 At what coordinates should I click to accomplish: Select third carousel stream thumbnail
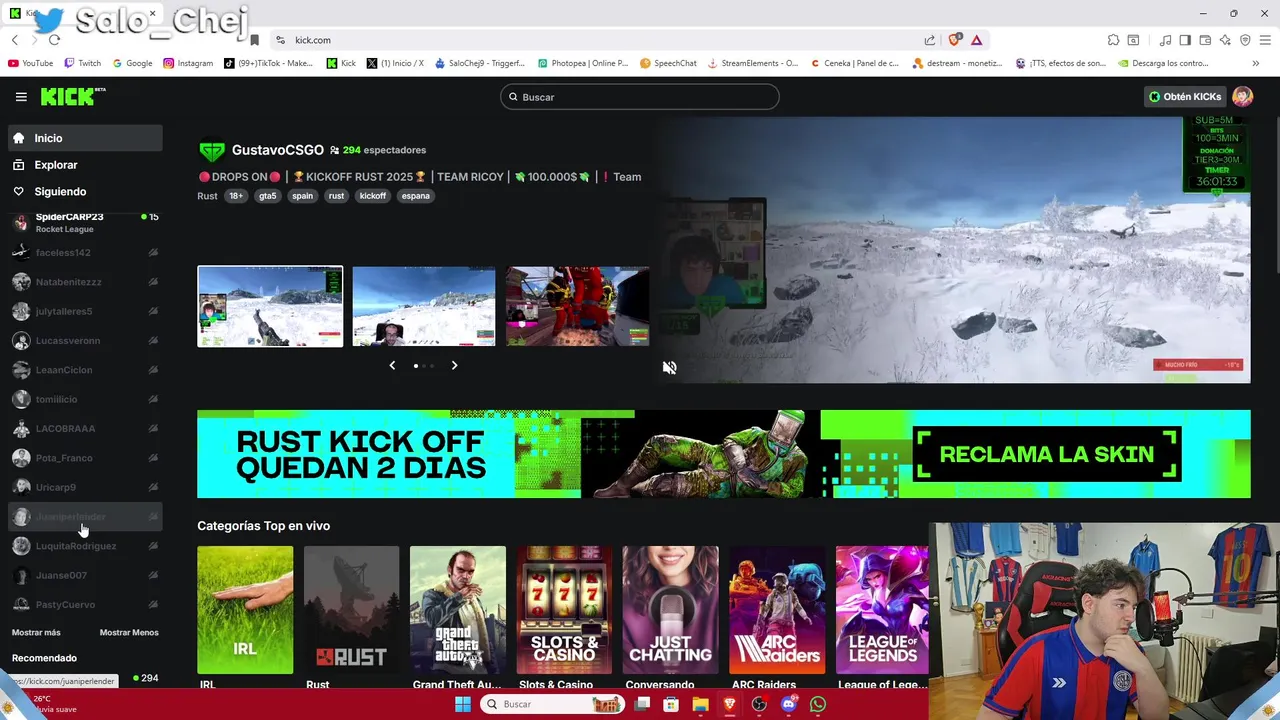[577, 306]
